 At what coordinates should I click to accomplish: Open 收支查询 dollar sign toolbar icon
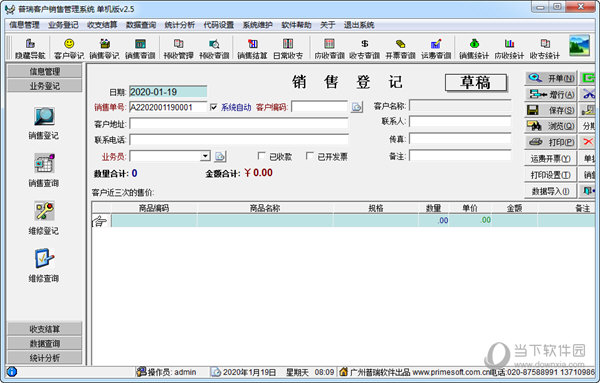pyautogui.click(x=365, y=49)
